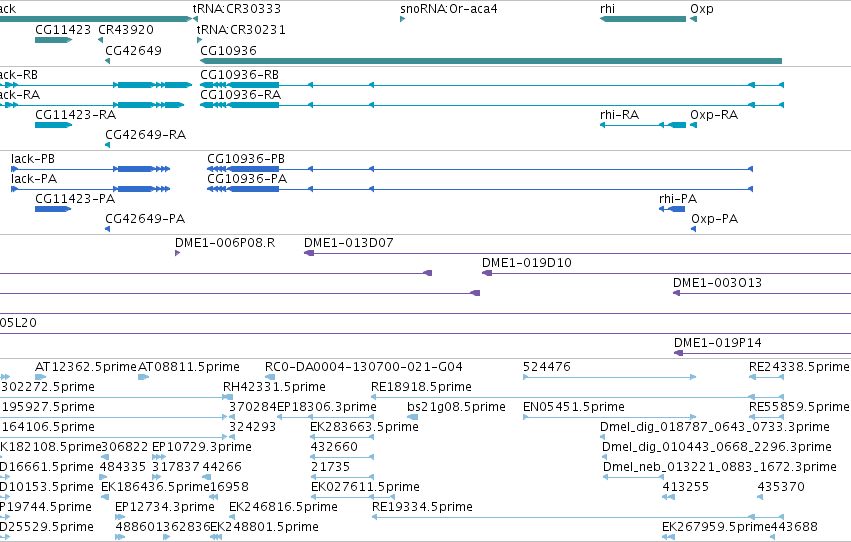Click the CG42649 gene label

134,50
